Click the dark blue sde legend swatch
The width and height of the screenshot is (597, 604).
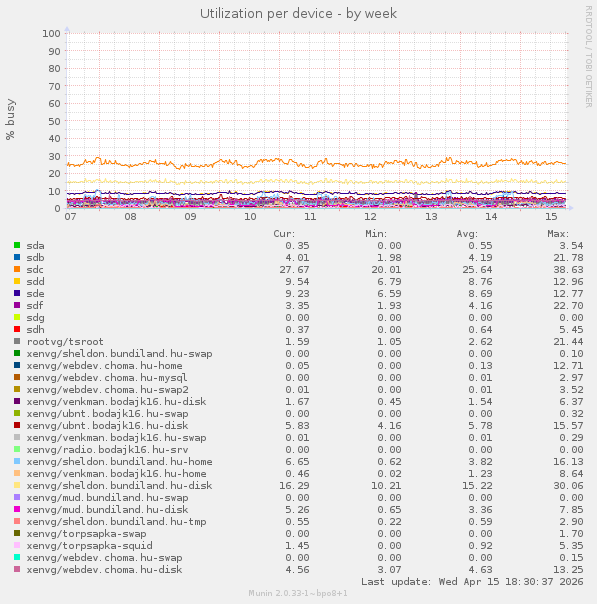17,293
